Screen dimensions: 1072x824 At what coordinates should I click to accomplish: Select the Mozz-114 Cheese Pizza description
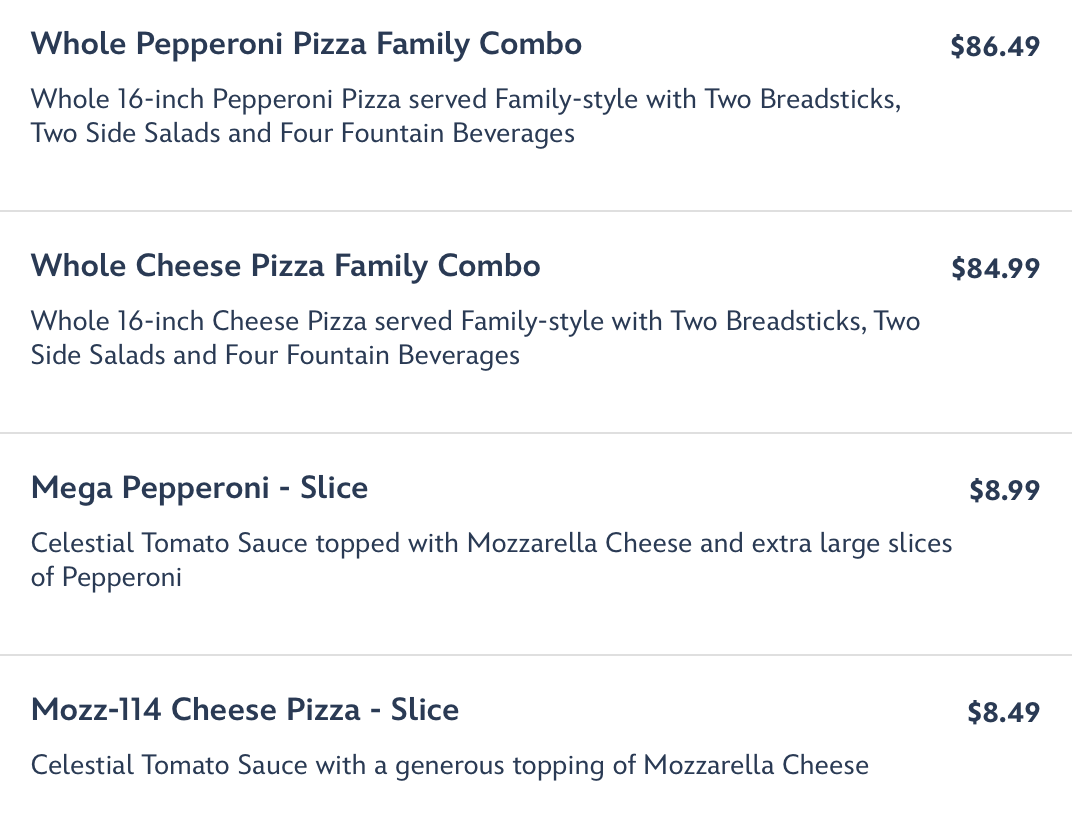click(x=449, y=766)
